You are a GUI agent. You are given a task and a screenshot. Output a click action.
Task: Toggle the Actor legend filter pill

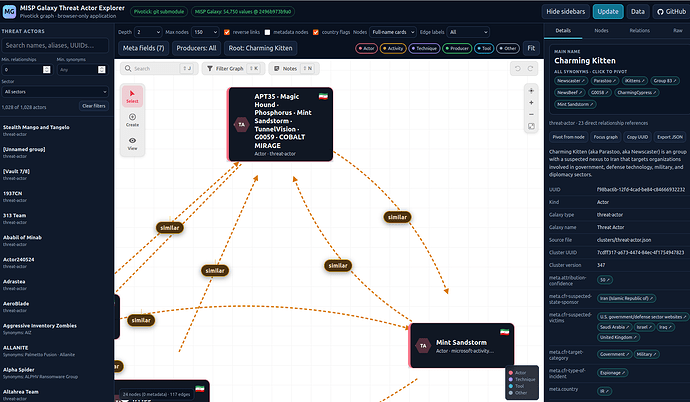click(366, 48)
